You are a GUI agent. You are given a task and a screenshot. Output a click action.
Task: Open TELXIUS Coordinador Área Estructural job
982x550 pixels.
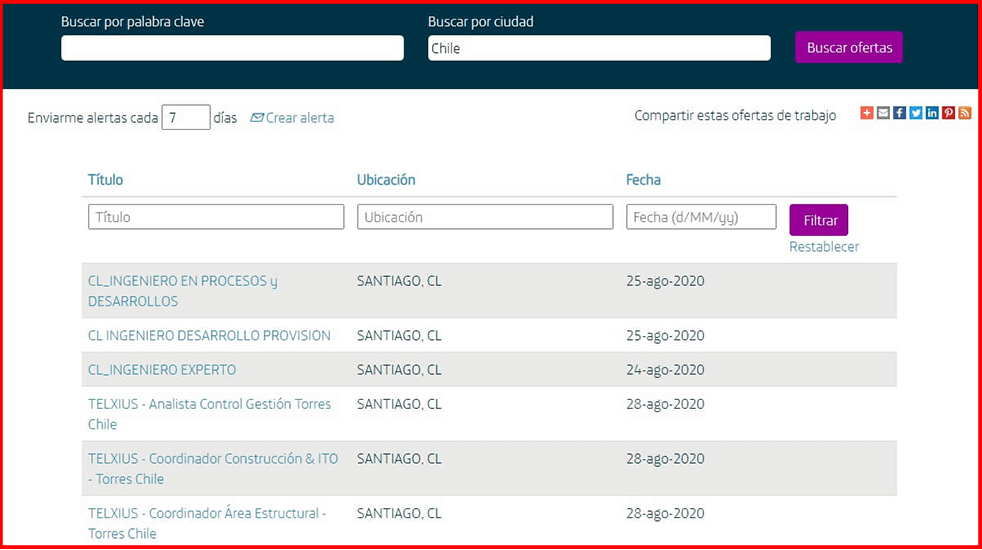[207, 523]
